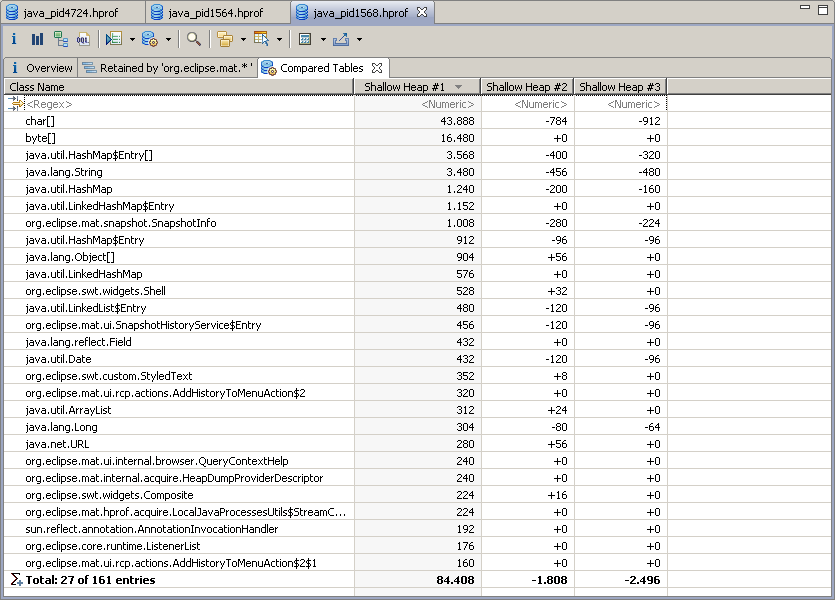Viewport: 835px width, 600px height.
Task: Sort by Shallow Heap #3 column header
Action: click(620, 87)
